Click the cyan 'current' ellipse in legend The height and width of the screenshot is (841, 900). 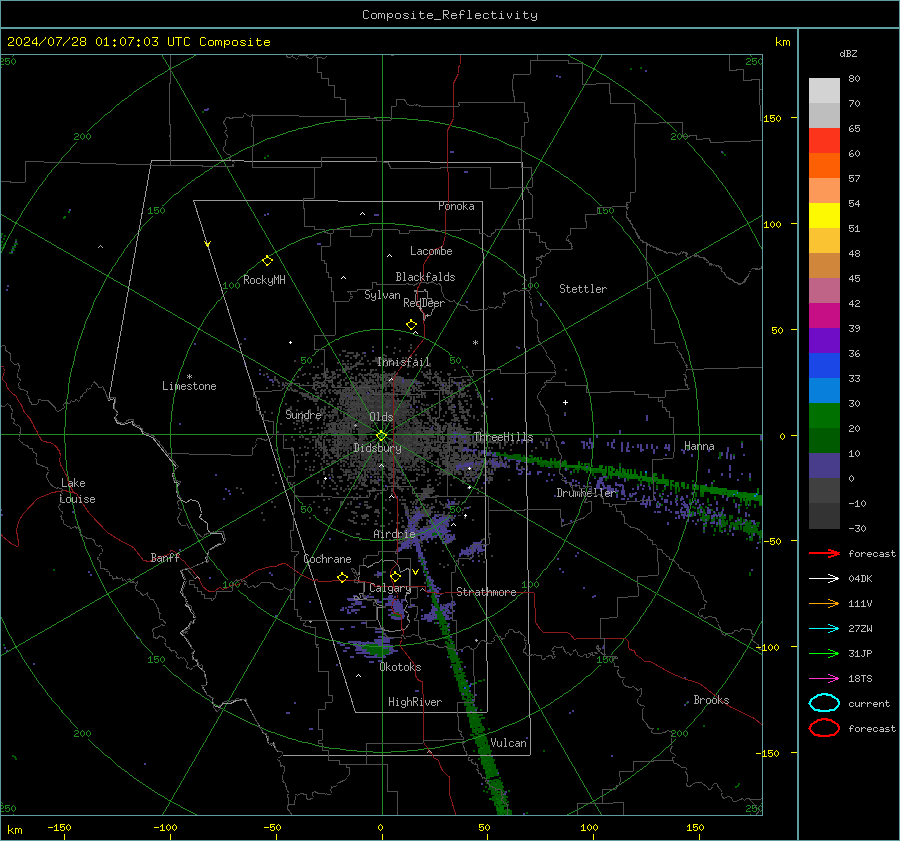[824, 703]
